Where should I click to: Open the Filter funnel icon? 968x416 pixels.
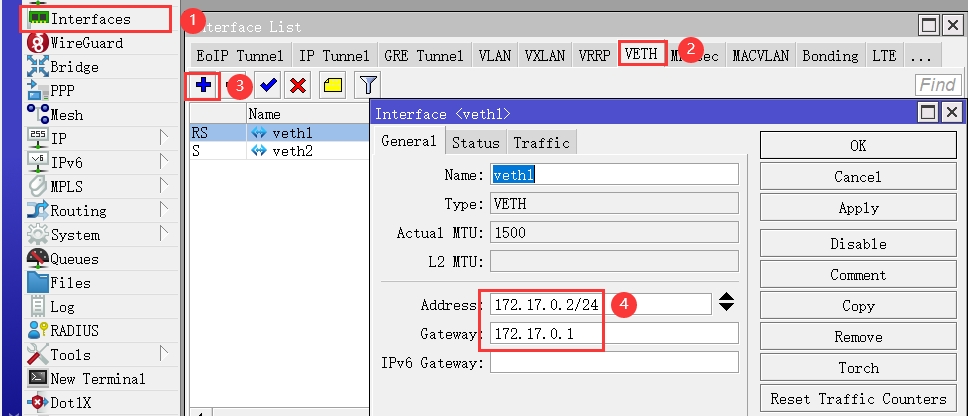coord(368,86)
